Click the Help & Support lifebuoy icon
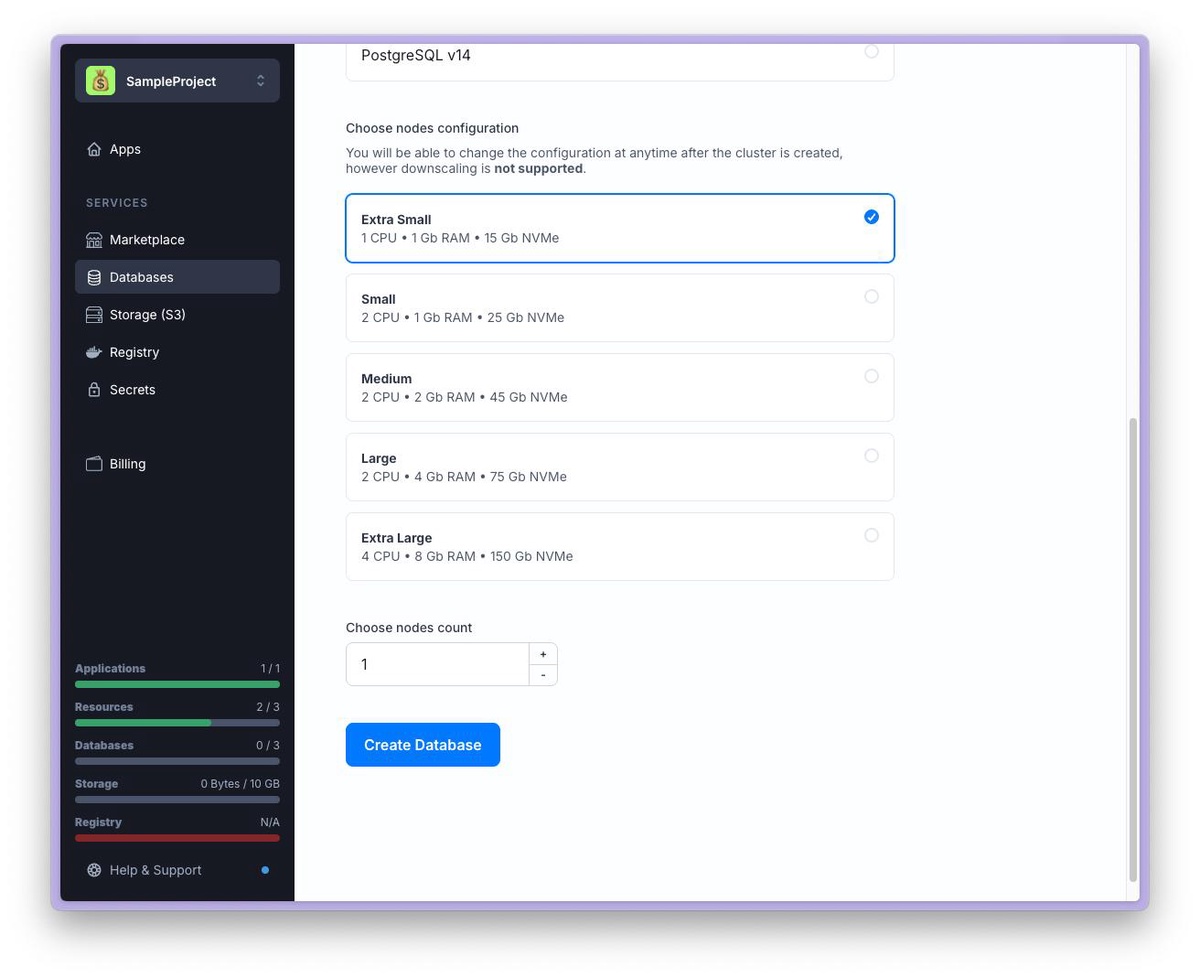The width and height of the screenshot is (1200, 978). point(94,870)
